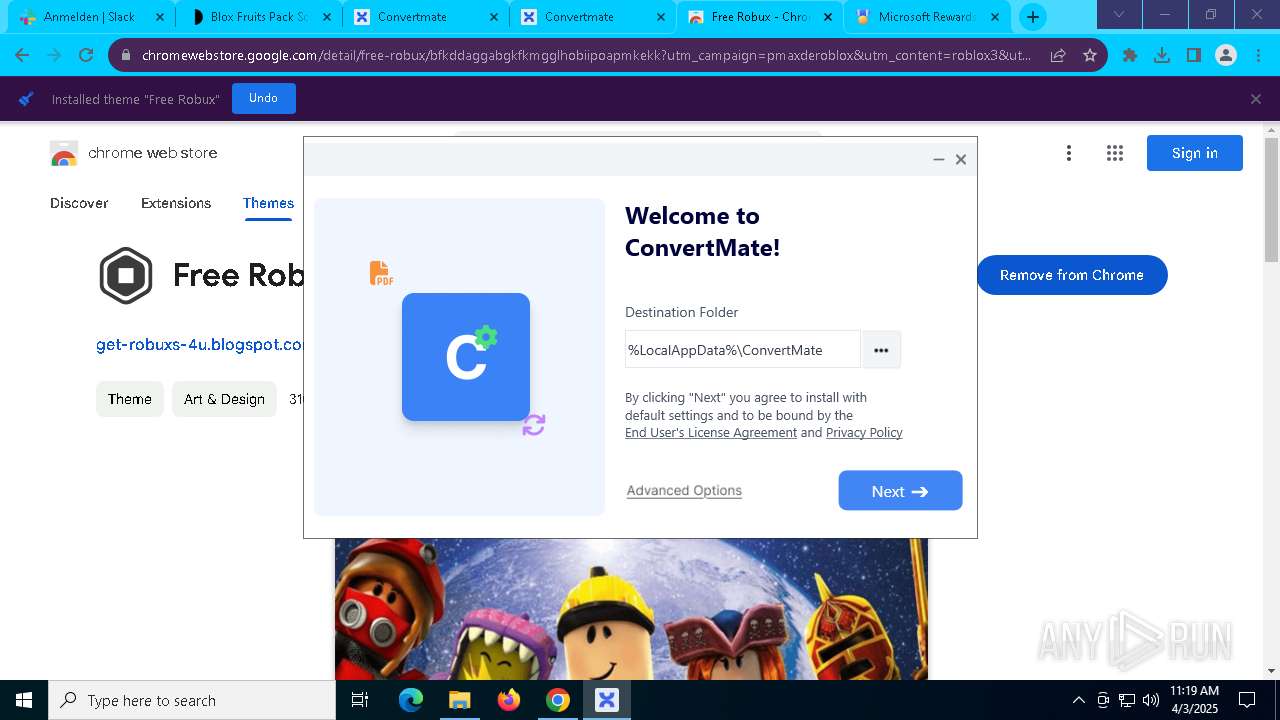Bookmark this page with star icon
The image size is (1280, 720).
tap(1090, 55)
